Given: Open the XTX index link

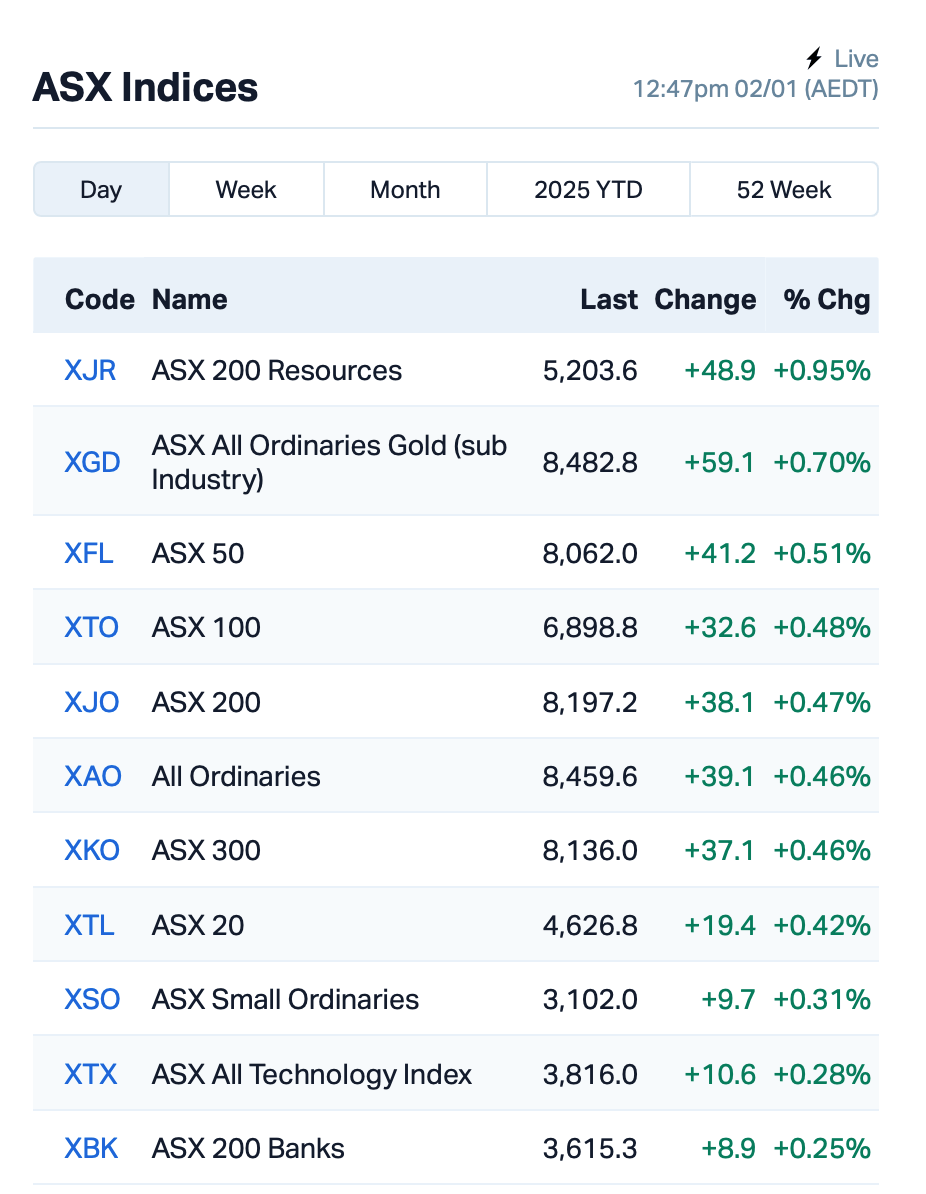Looking at the screenshot, I should [91, 1074].
